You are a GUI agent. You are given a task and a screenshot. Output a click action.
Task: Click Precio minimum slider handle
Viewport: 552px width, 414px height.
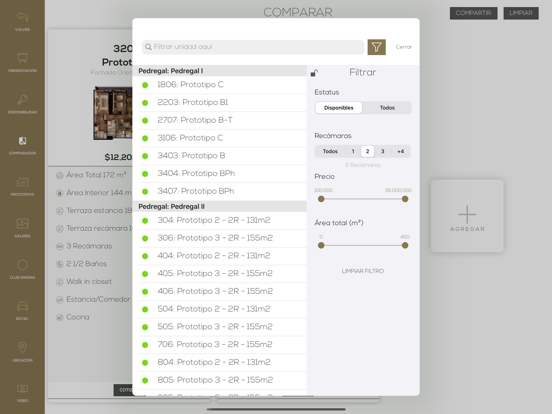tap(321, 199)
